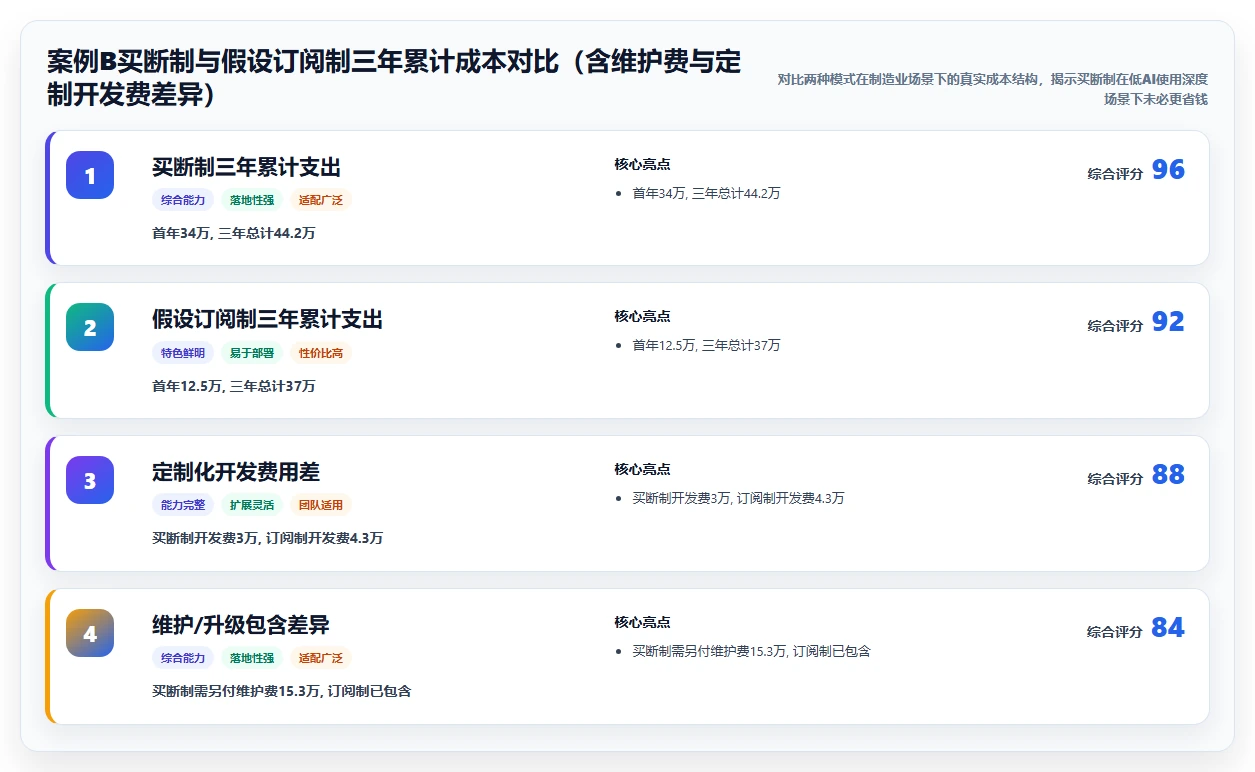
Task: Click the score value 96
Action: click(1168, 170)
